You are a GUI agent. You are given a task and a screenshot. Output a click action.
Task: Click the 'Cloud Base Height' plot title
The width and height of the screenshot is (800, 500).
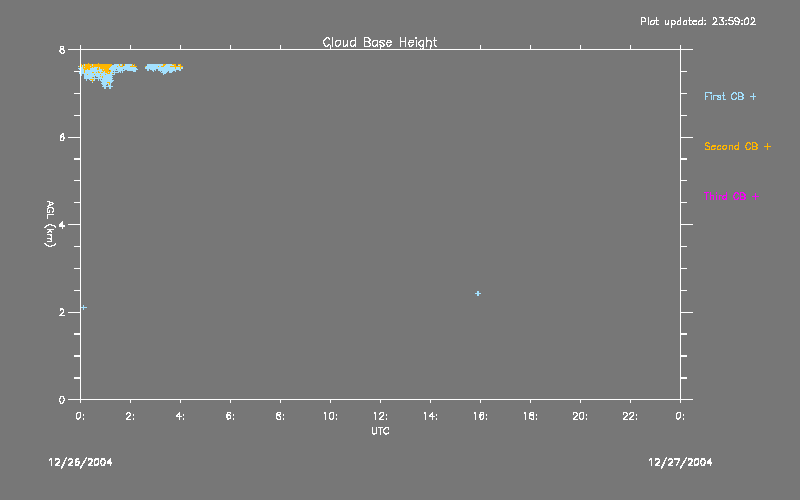coord(380,42)
